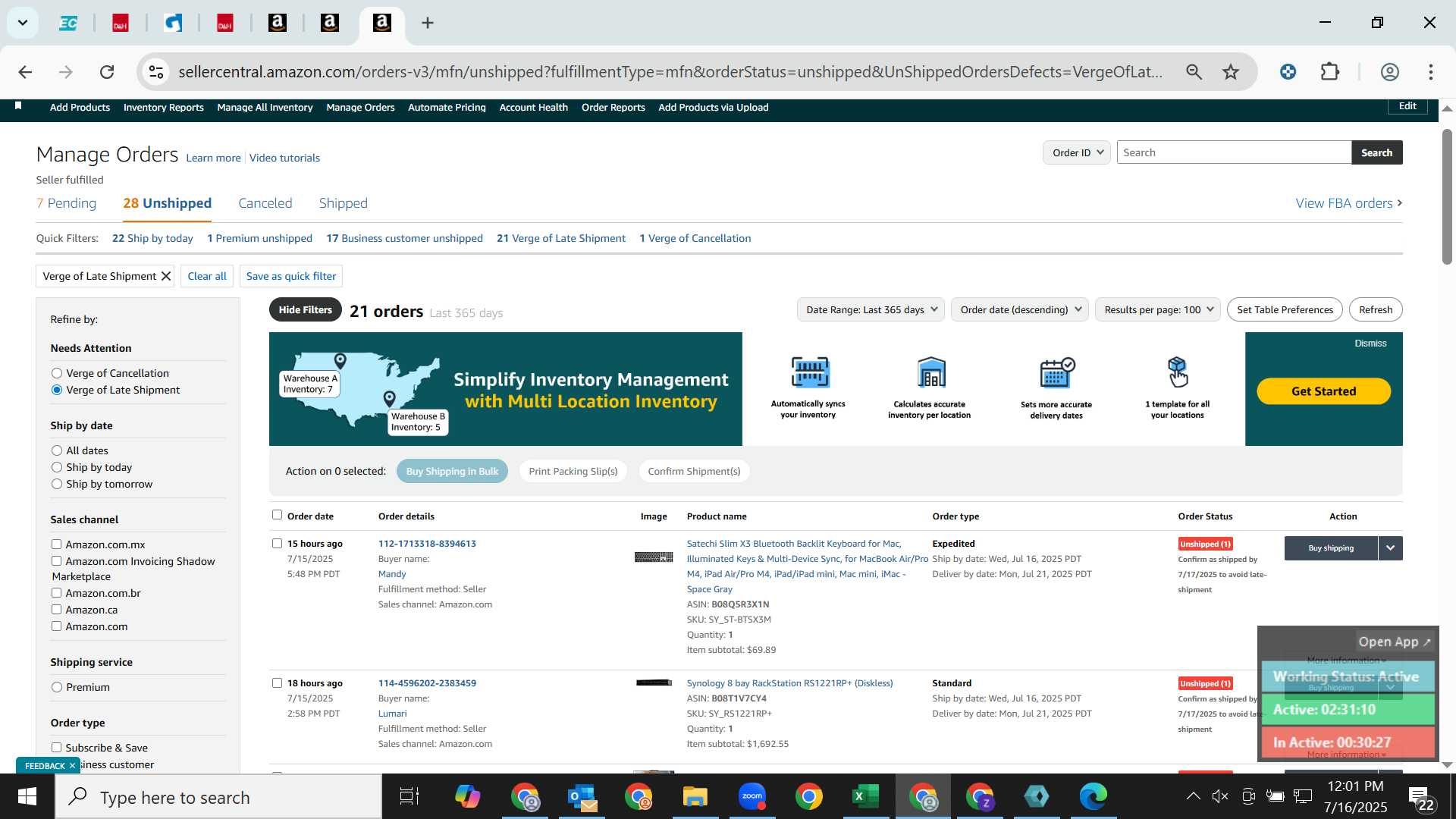The height and width of the screenshot is (819, 1456).
Task: Open order link 112-1713318-8394613
Action: pyautogui.click(x=427, y=543)
